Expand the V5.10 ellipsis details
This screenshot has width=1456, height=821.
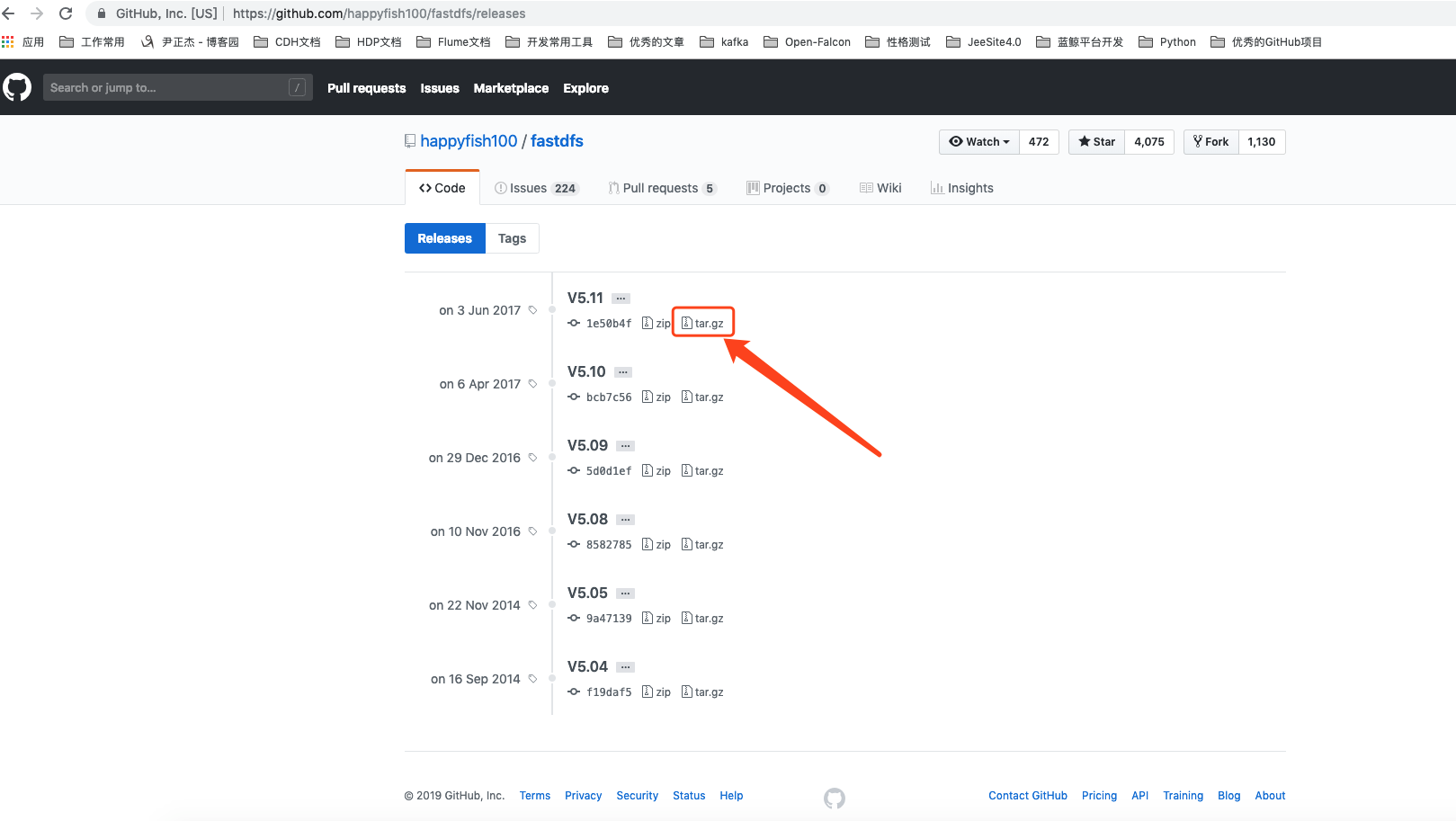(623, 372)
